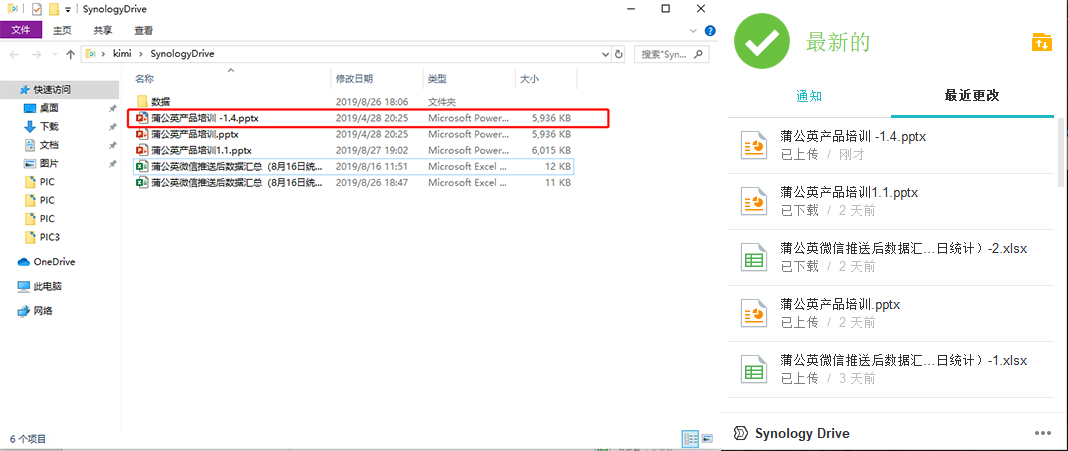Click the Properties checkmark icon in title bar

[37, 10]
